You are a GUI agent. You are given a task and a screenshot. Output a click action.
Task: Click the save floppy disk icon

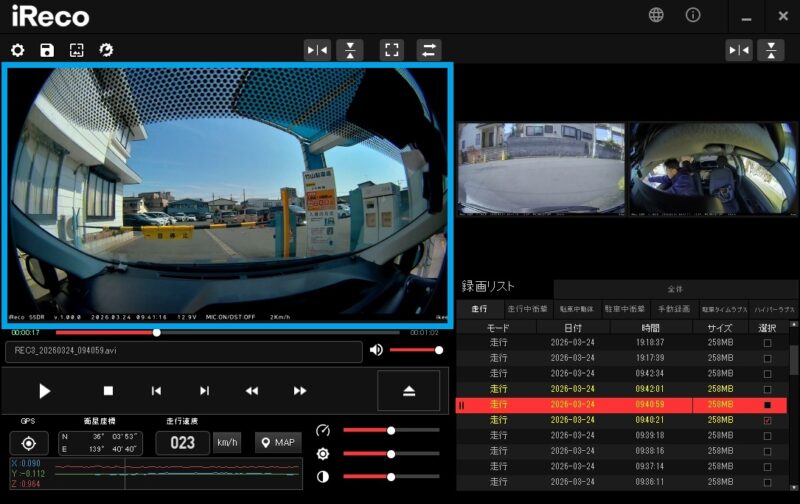(x=47, y=50)
